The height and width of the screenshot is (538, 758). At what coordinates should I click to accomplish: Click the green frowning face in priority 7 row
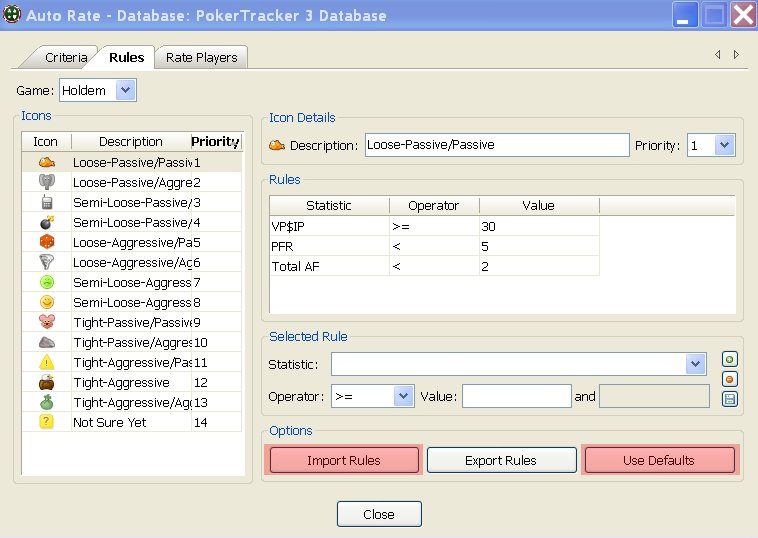(x=47, y=282)
